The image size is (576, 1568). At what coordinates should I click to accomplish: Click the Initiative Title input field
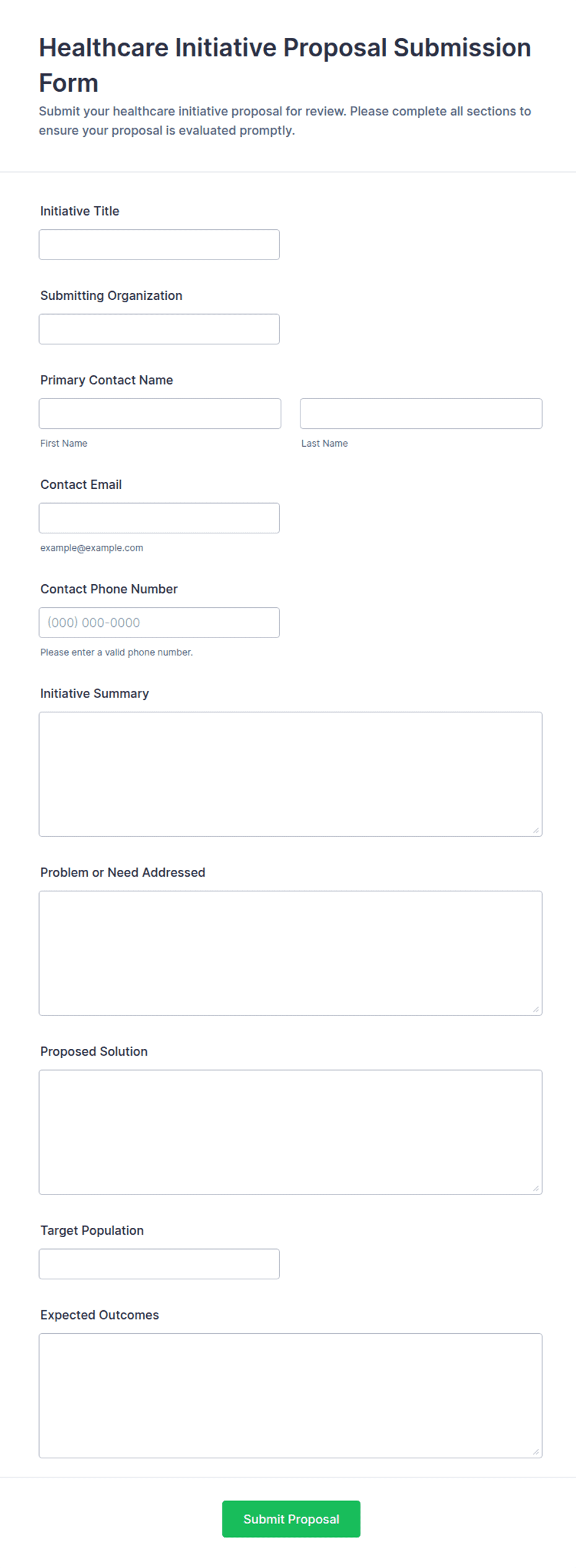coord(159,245)
